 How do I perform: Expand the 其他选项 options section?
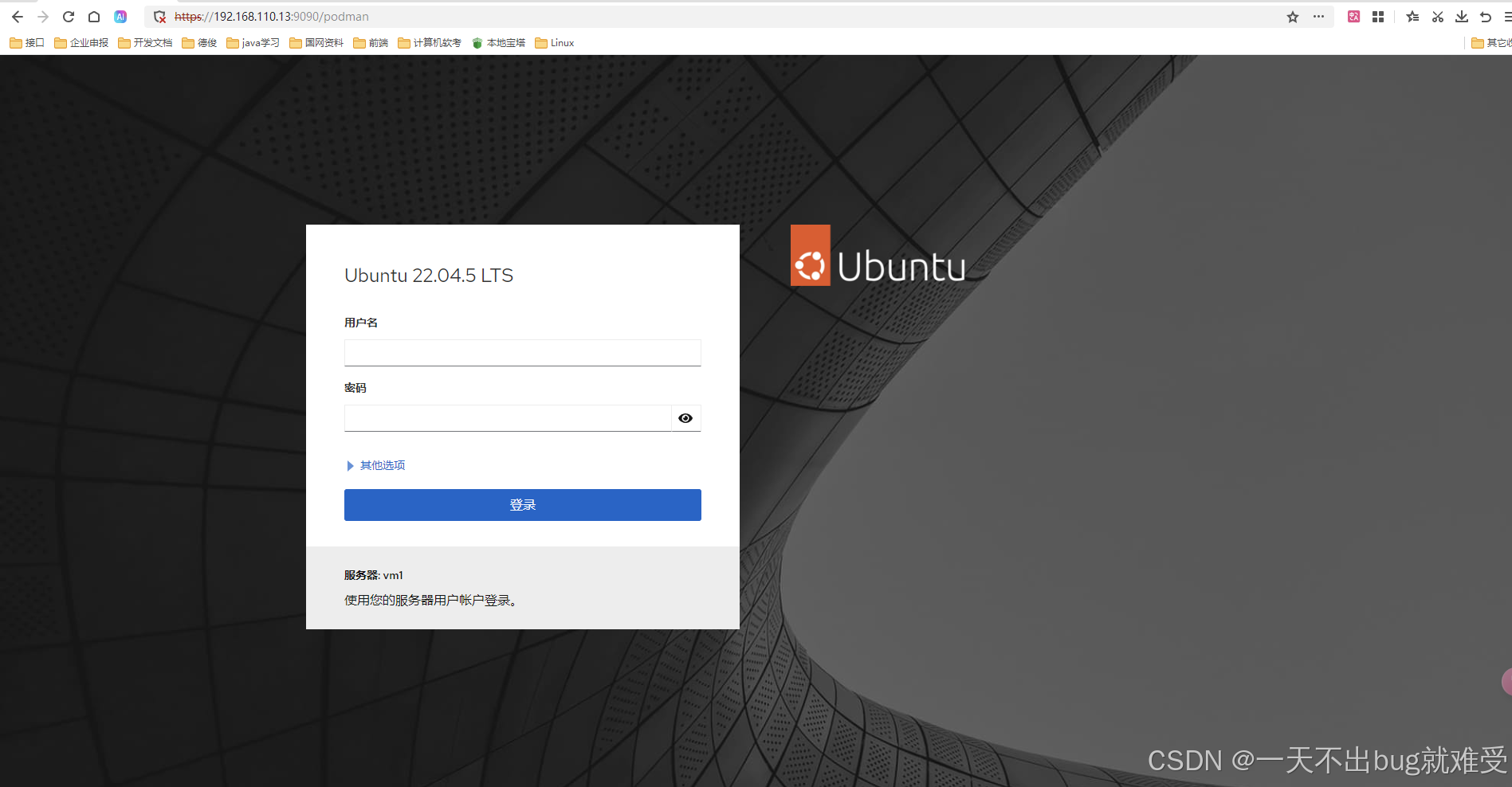tap(381, 465)
